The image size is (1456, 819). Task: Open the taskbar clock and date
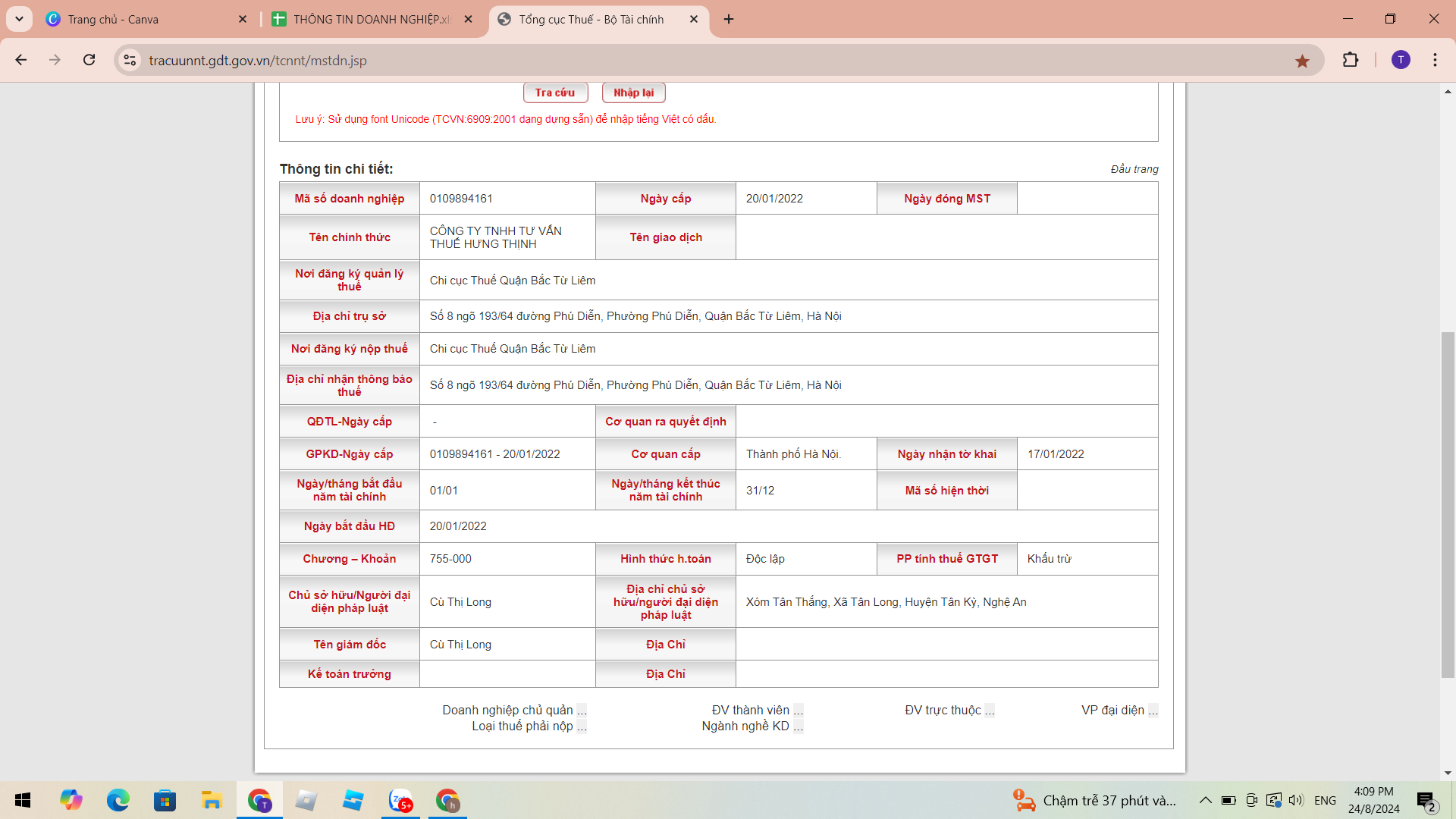pyautogui.click(x=1373, y=800)
